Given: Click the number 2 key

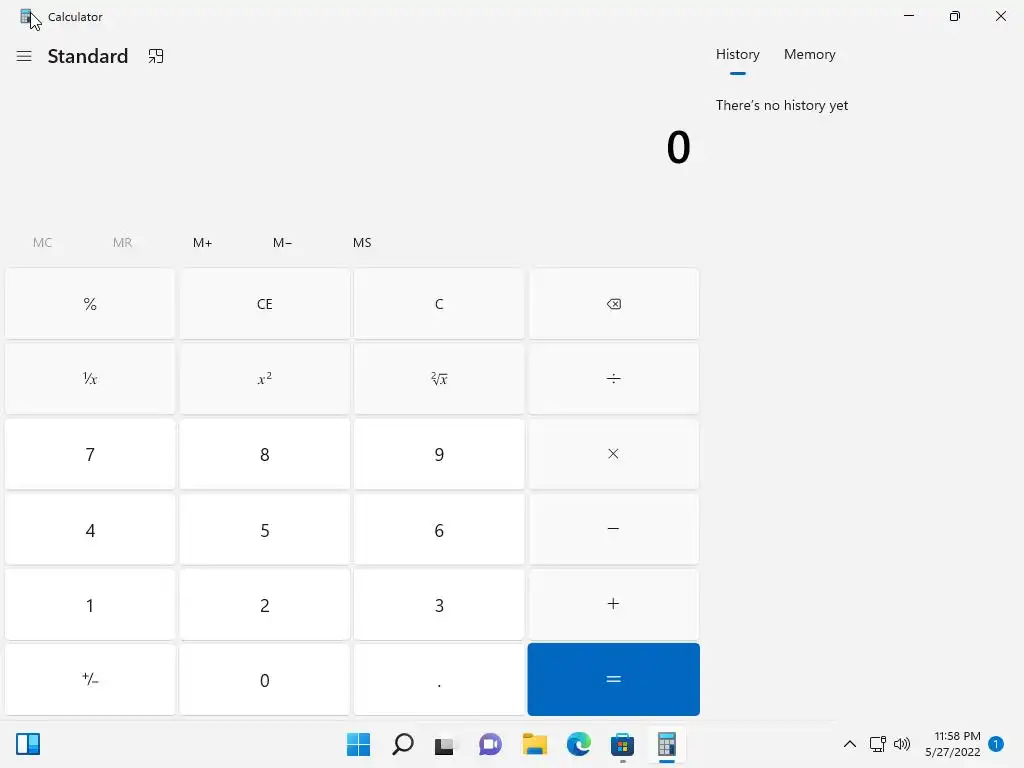Looking at the screenshot, I should click(x=264, y=605).
